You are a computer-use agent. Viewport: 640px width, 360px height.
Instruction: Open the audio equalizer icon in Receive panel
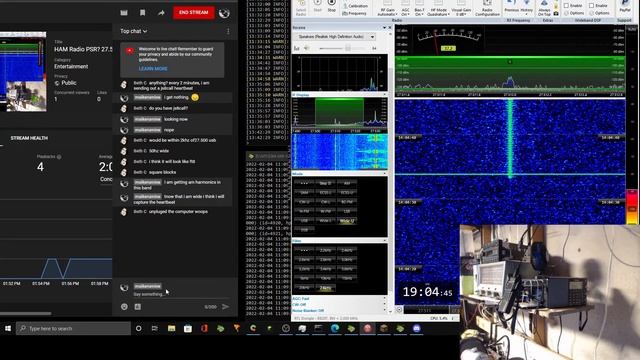(x=297, y=48)
